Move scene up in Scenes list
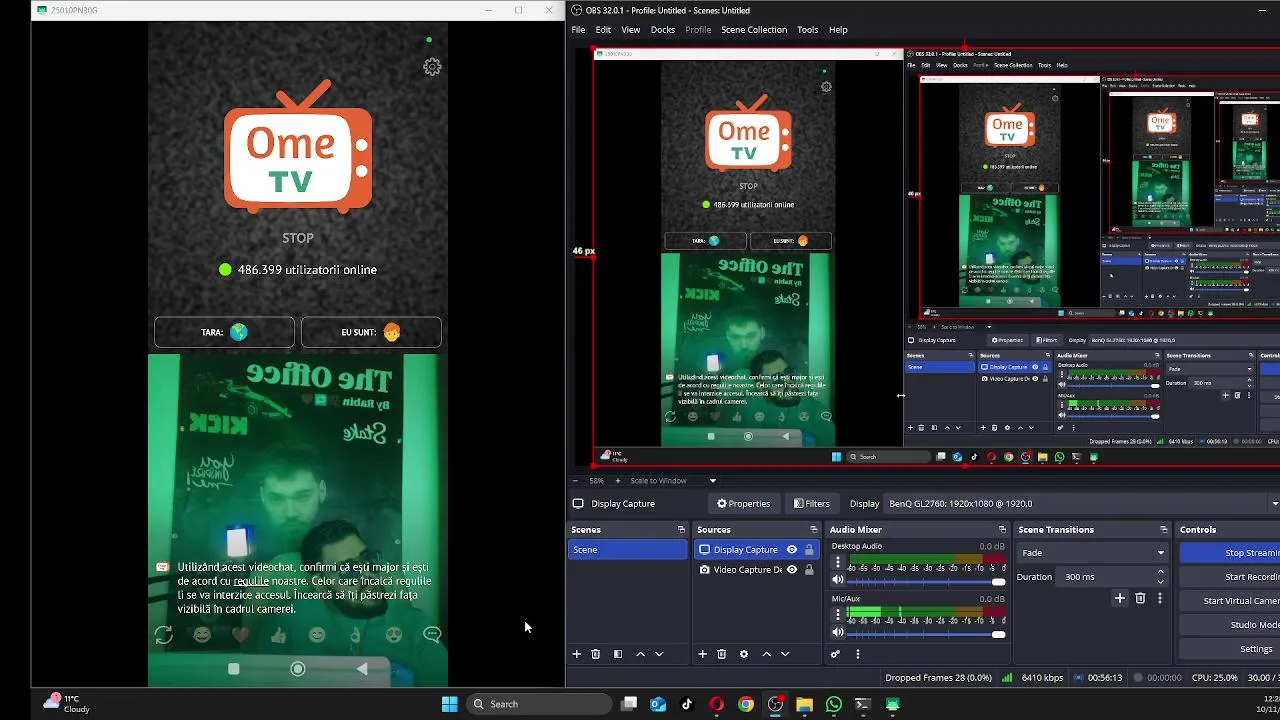1280x720 pixels. coord(641,654)
